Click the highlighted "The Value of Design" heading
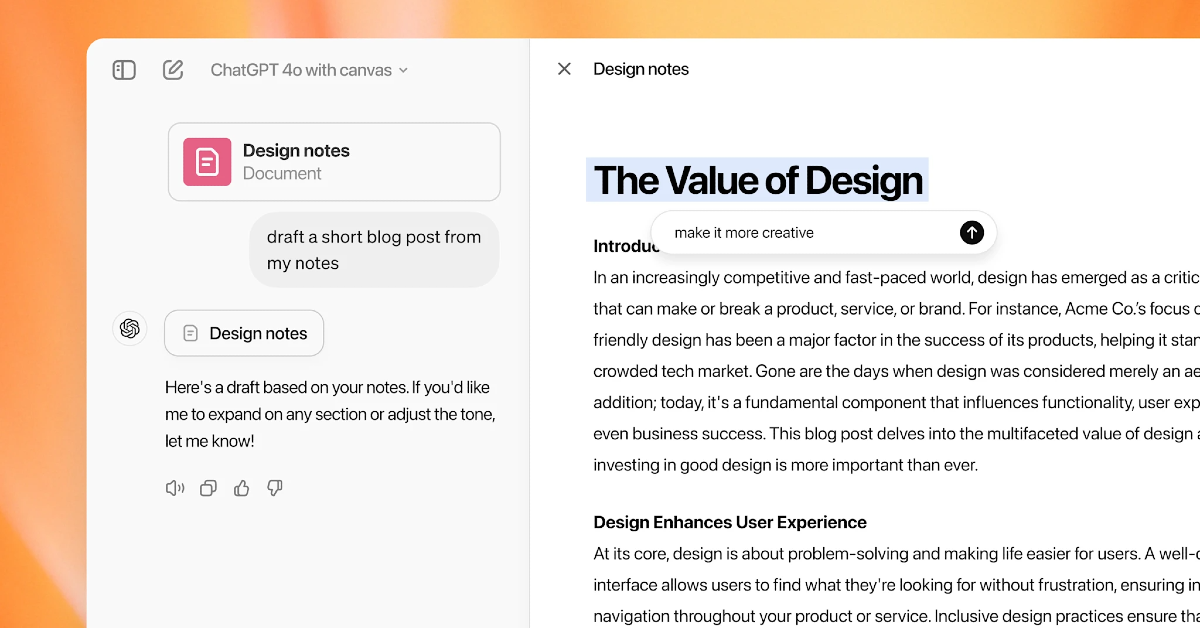The image size is (1200, 628). click(x=758, y=181)
